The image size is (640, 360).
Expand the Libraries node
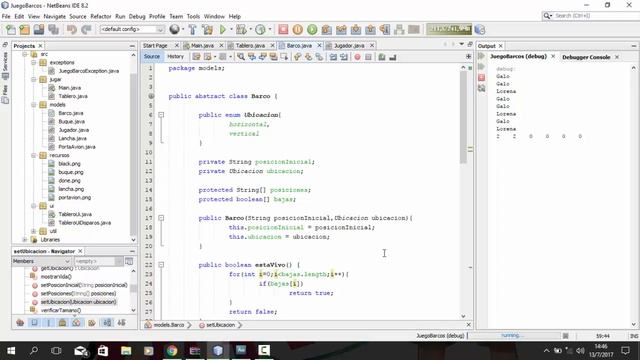pyautogui.click(x=25, y=240)
